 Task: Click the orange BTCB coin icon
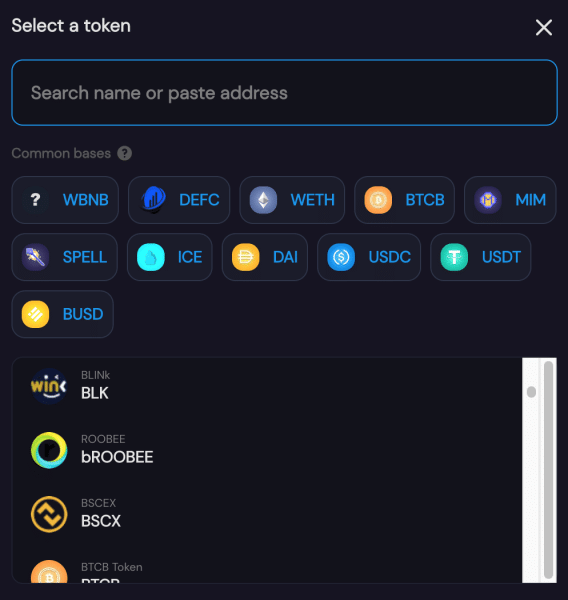[x=378, y=200]
